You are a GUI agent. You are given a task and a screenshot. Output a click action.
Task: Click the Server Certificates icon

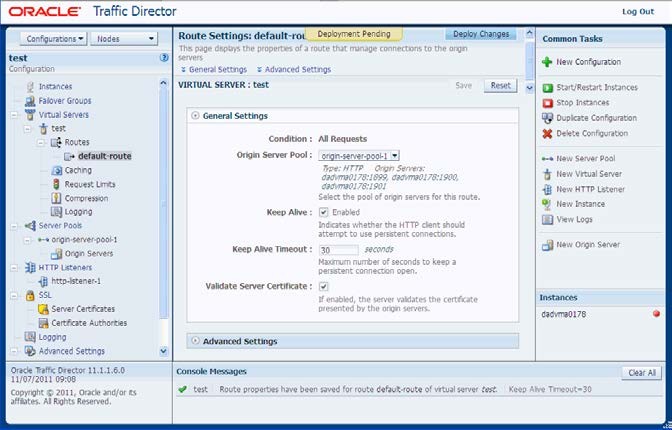tap(43, 309)
